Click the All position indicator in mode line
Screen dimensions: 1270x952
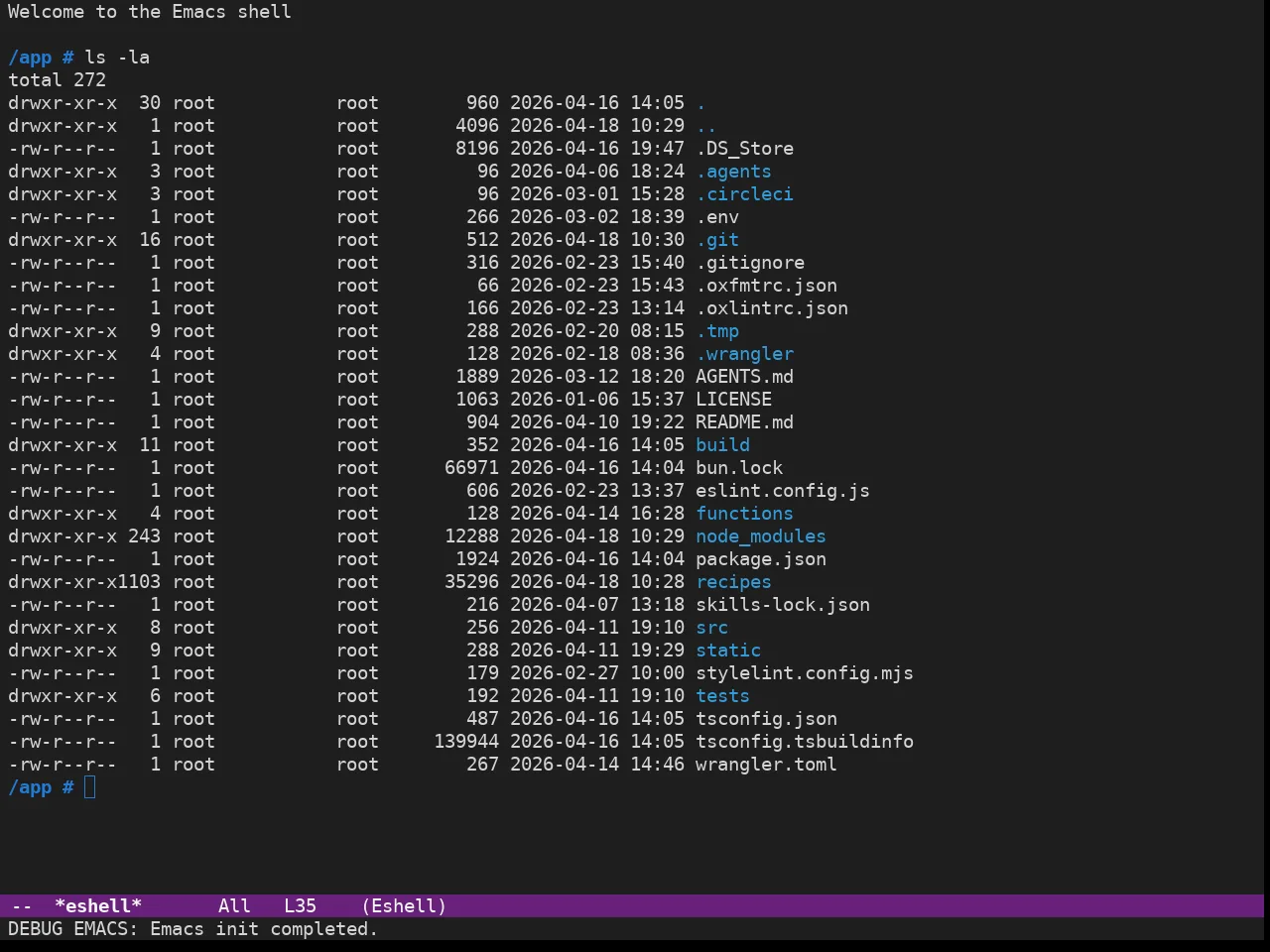[x=234, y=905]
